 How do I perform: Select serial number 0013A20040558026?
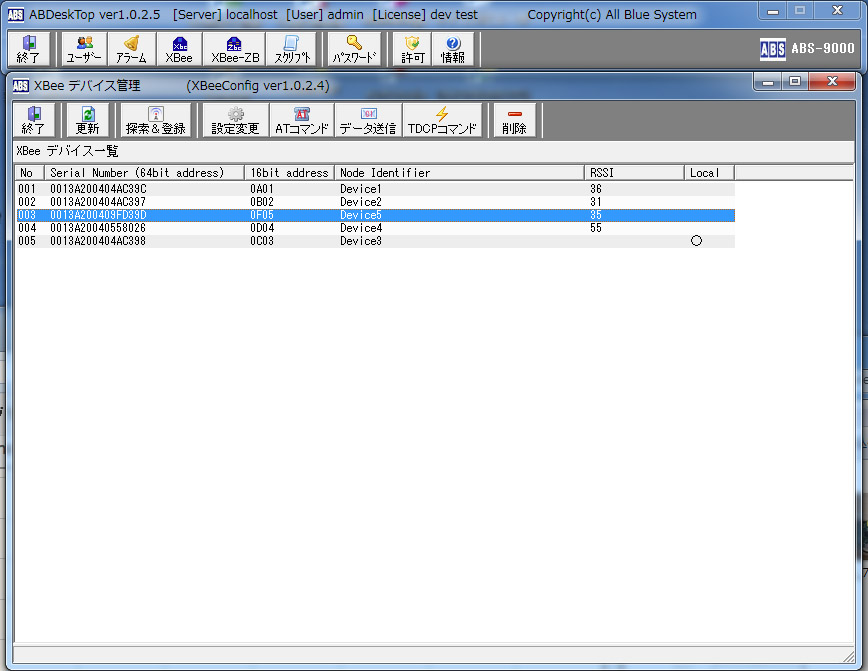[x=98, y=228]
